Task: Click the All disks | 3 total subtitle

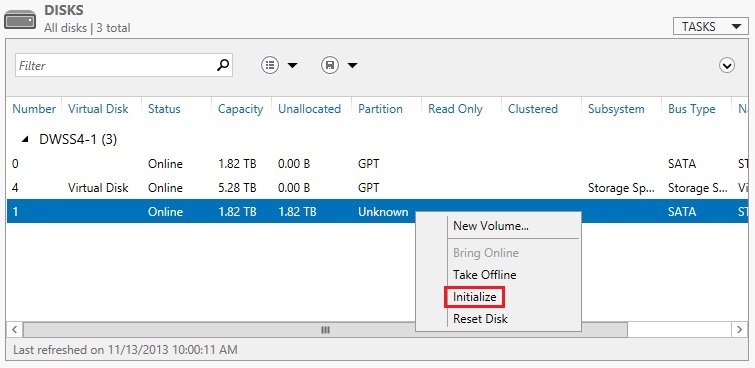Action: tap(87, 28)
